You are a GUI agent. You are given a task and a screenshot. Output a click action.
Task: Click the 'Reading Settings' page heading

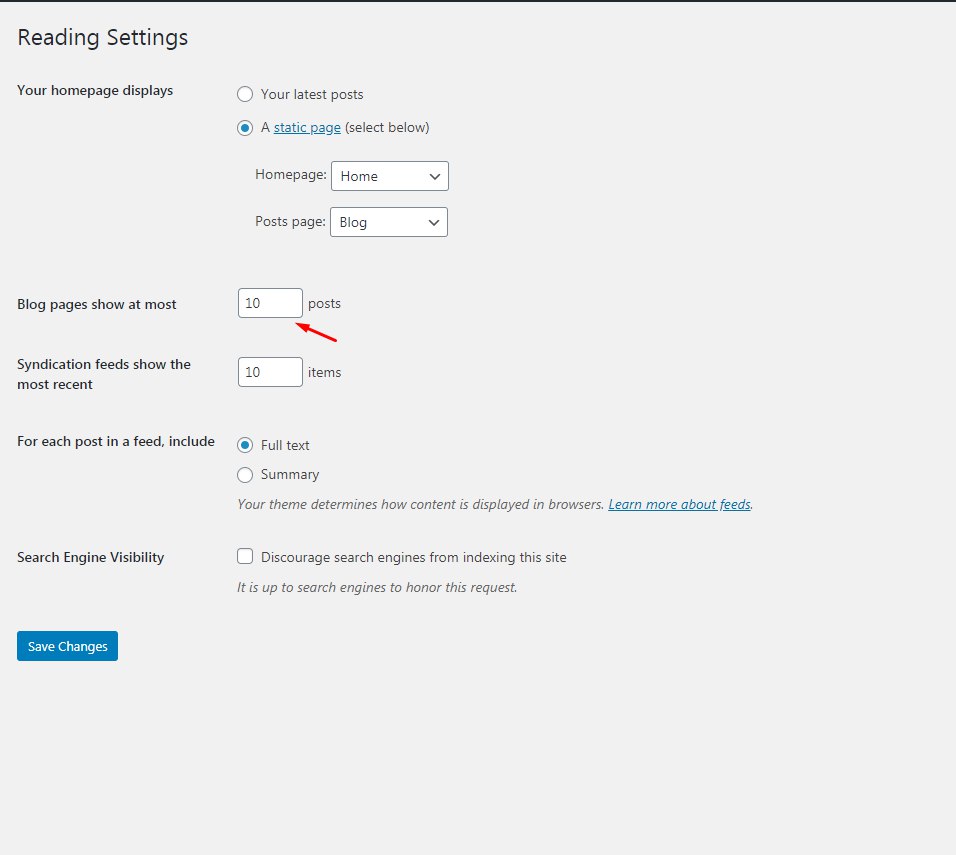[102, 37]
